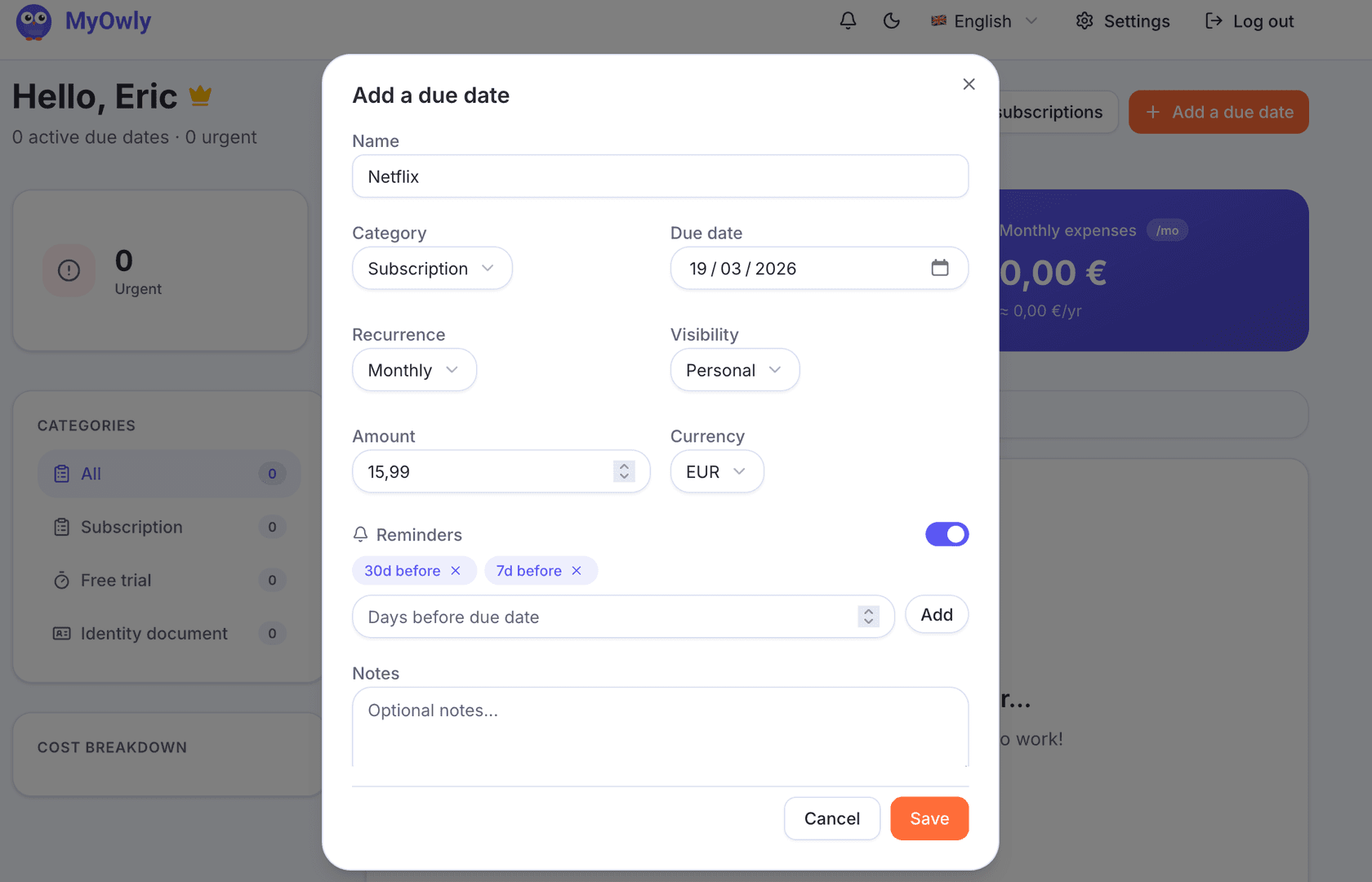Screen dimensions: 1372x882
Task: Open the calendar picker for due date
Action: pos(940,268)
